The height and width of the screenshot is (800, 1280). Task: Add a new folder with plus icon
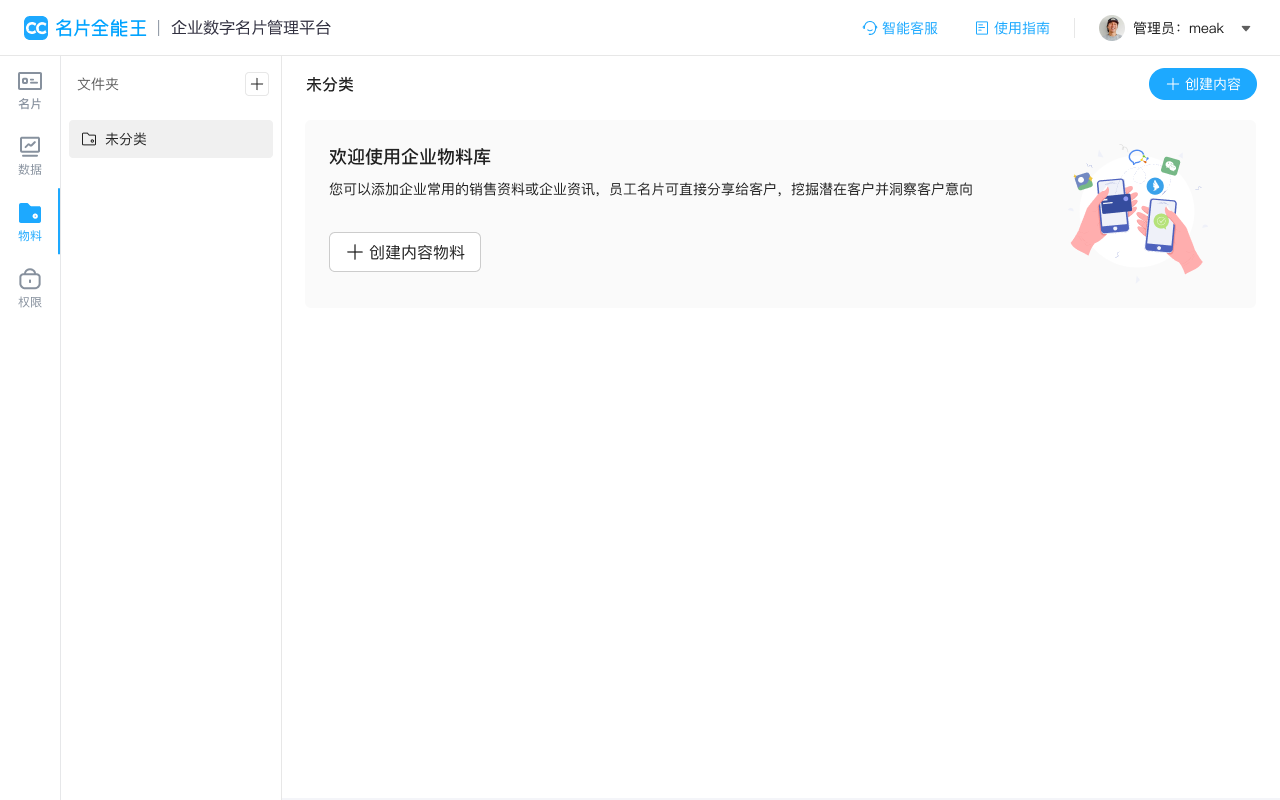pos(257,84)
